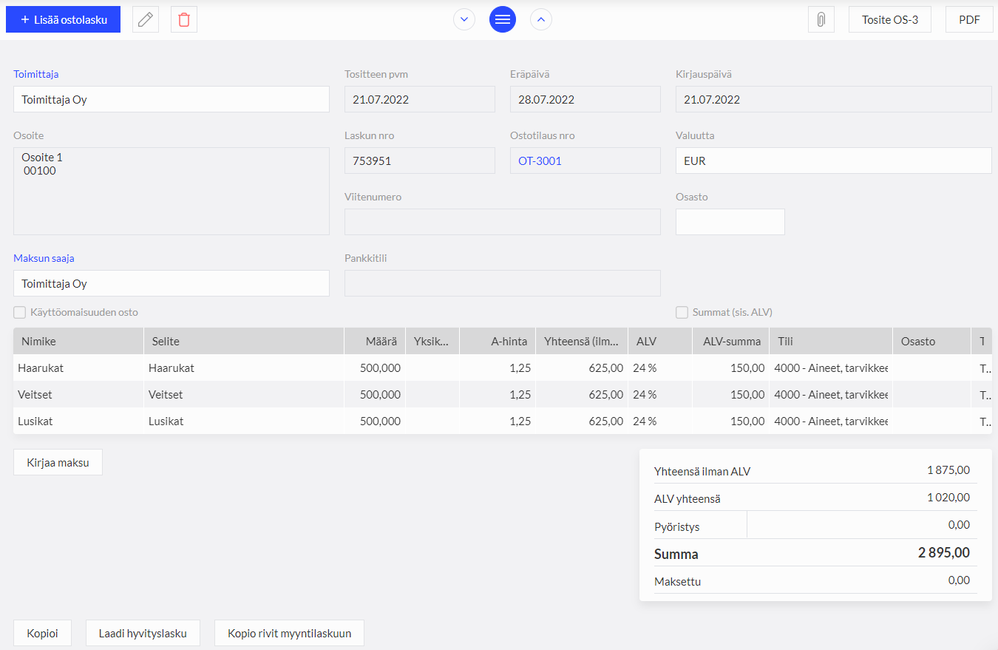Click the Osoite address text area
This screenshot has width=998, height=650.
click(171, 191)
